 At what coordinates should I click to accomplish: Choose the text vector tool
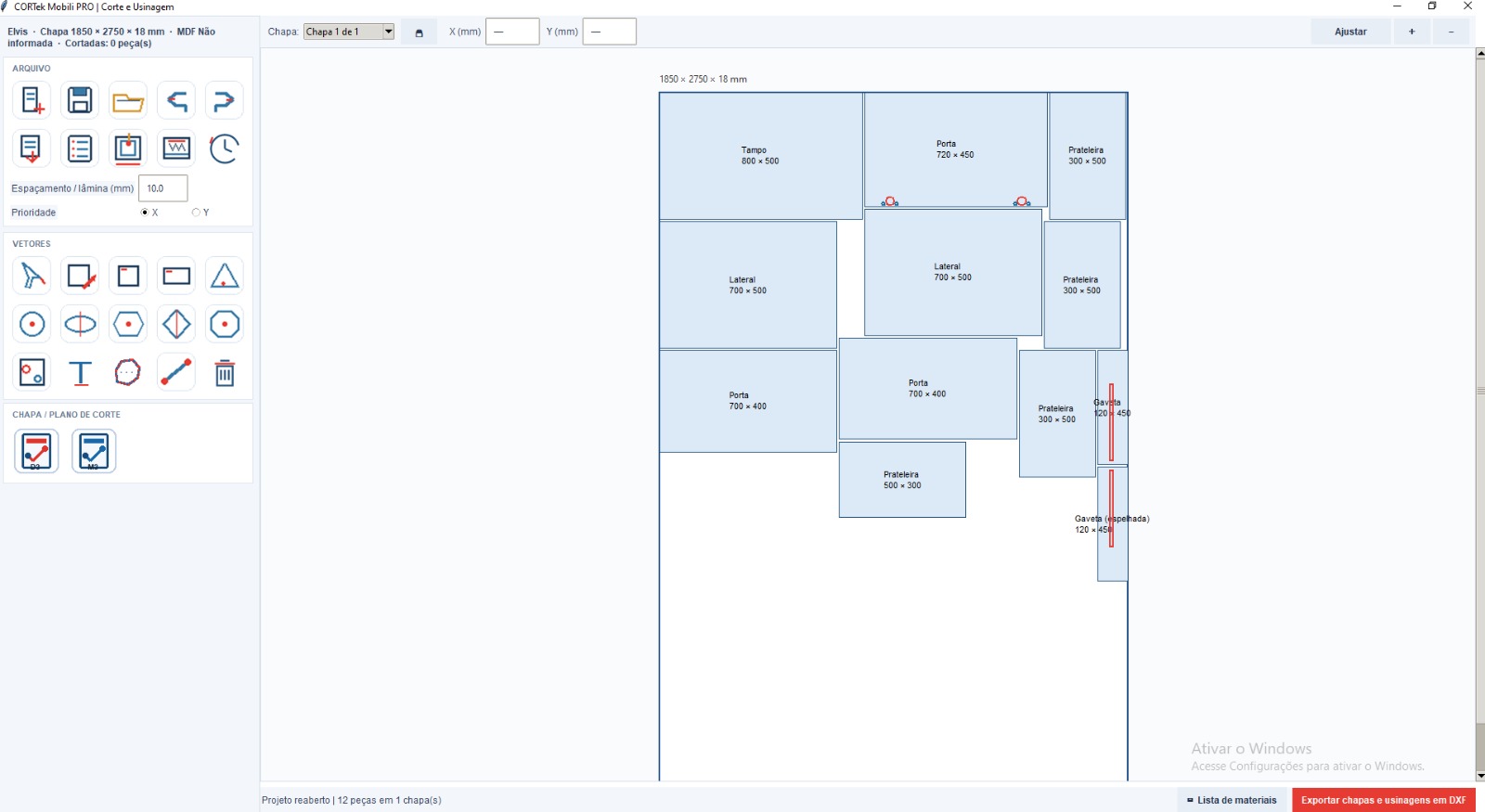click(80, 373)
